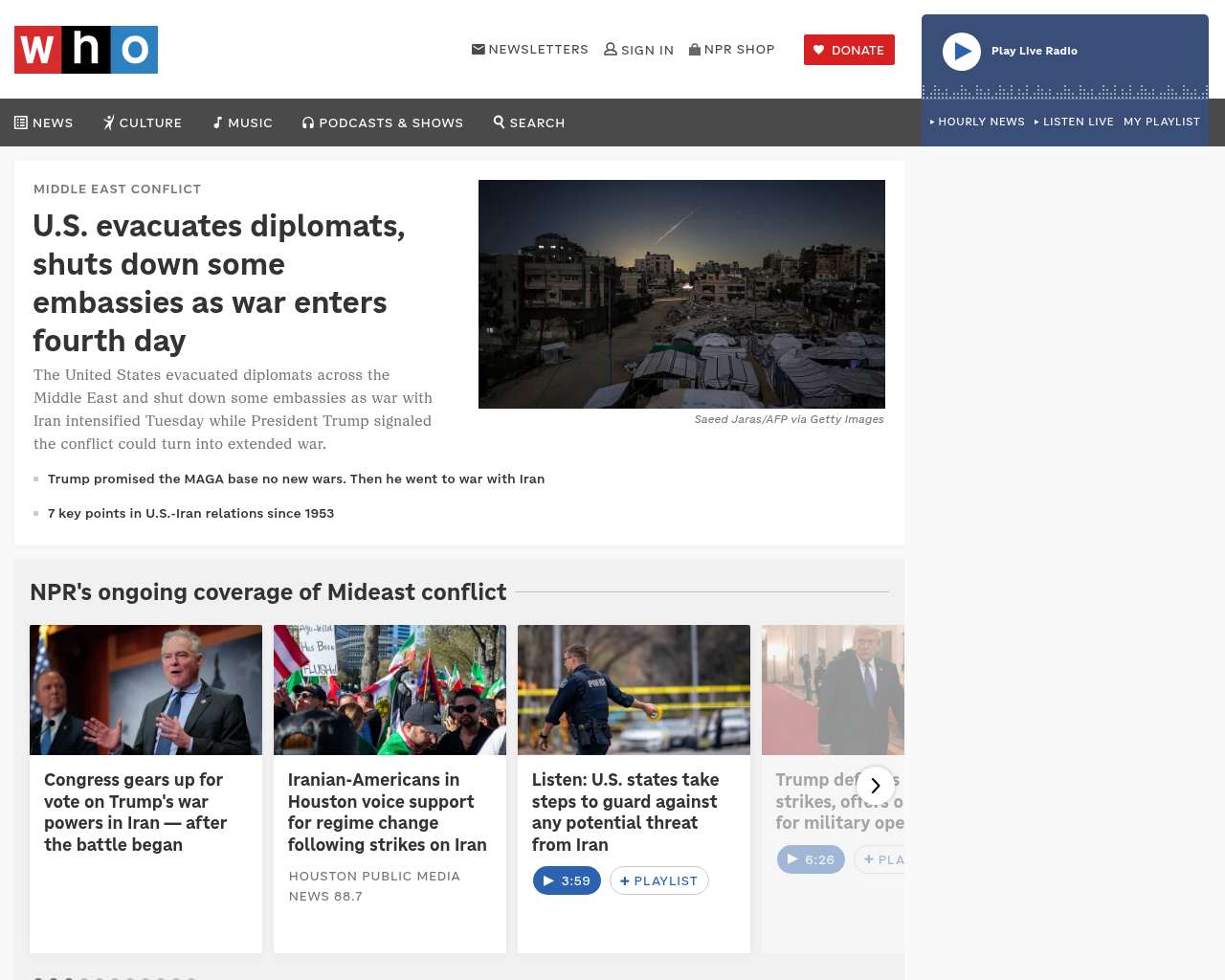Expand the Hourly News player option
This screenshot has width=1225, height=980.
tap(977, 122)
